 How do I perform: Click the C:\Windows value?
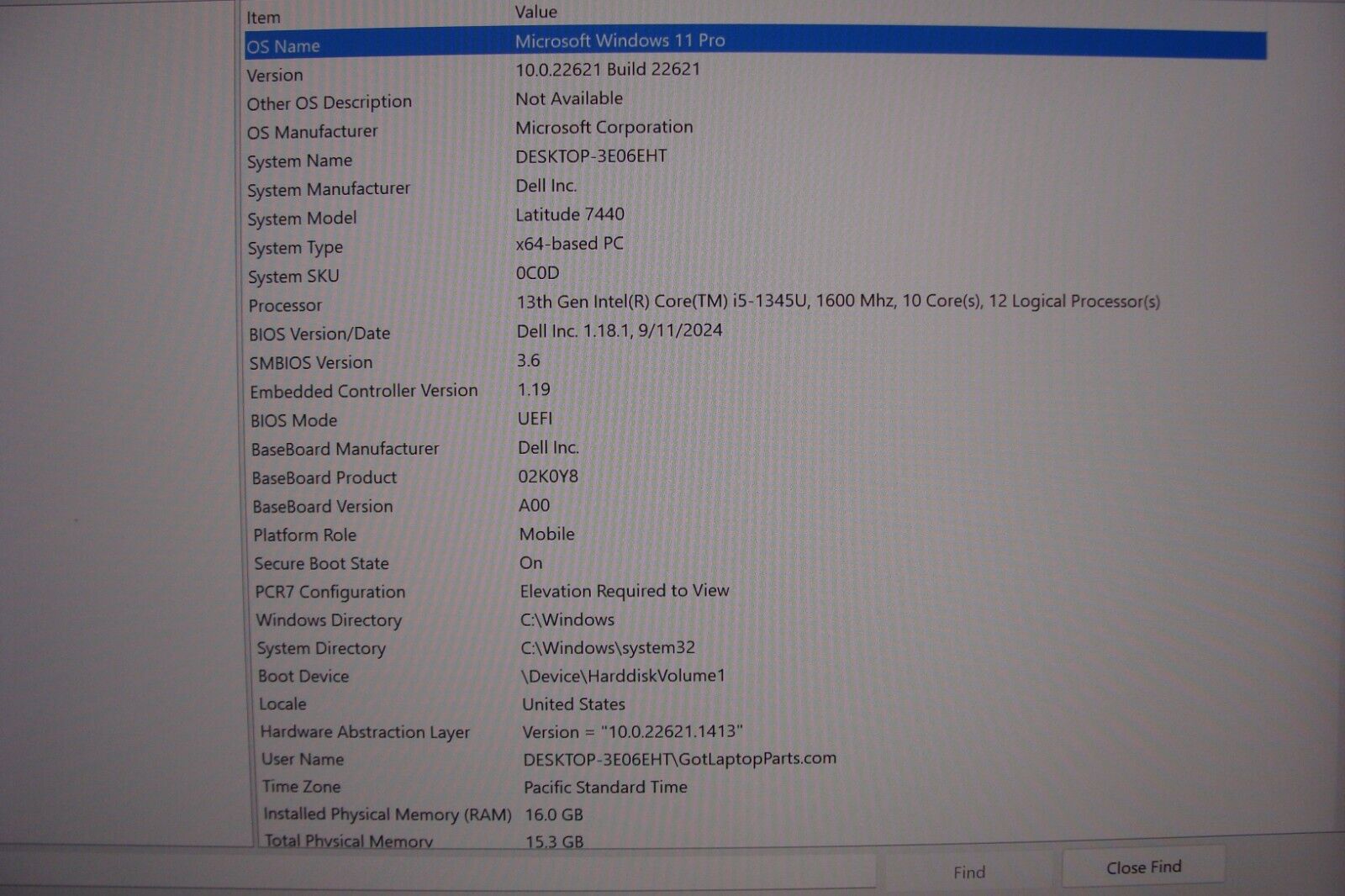[567, 619]
